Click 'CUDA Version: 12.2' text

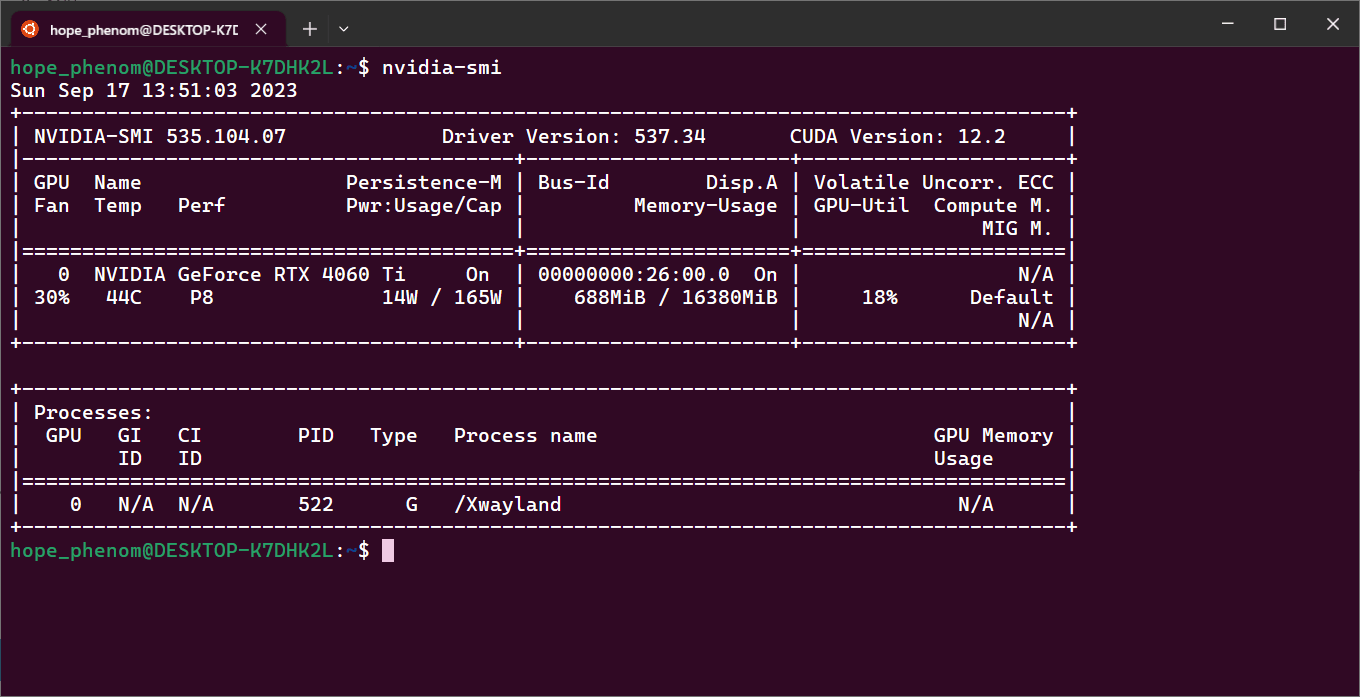[898, 137]
